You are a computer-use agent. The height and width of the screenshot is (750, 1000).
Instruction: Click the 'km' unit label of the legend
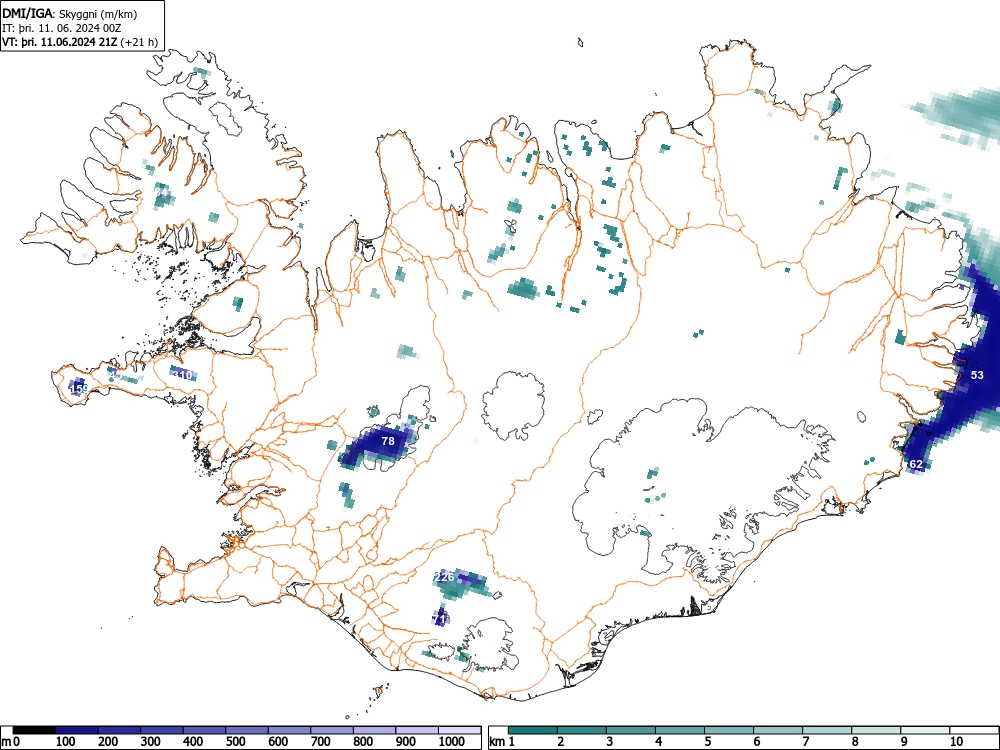pyautogui.click(x=497, y=742)
